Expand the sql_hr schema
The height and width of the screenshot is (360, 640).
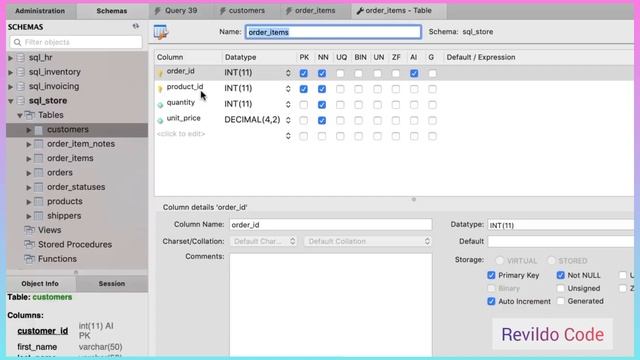click(11, 58)
